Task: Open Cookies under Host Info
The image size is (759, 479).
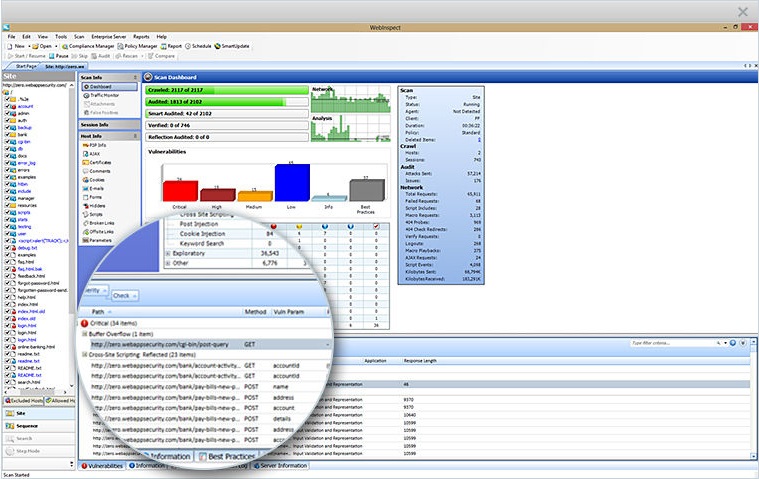Action: point(93,180)
